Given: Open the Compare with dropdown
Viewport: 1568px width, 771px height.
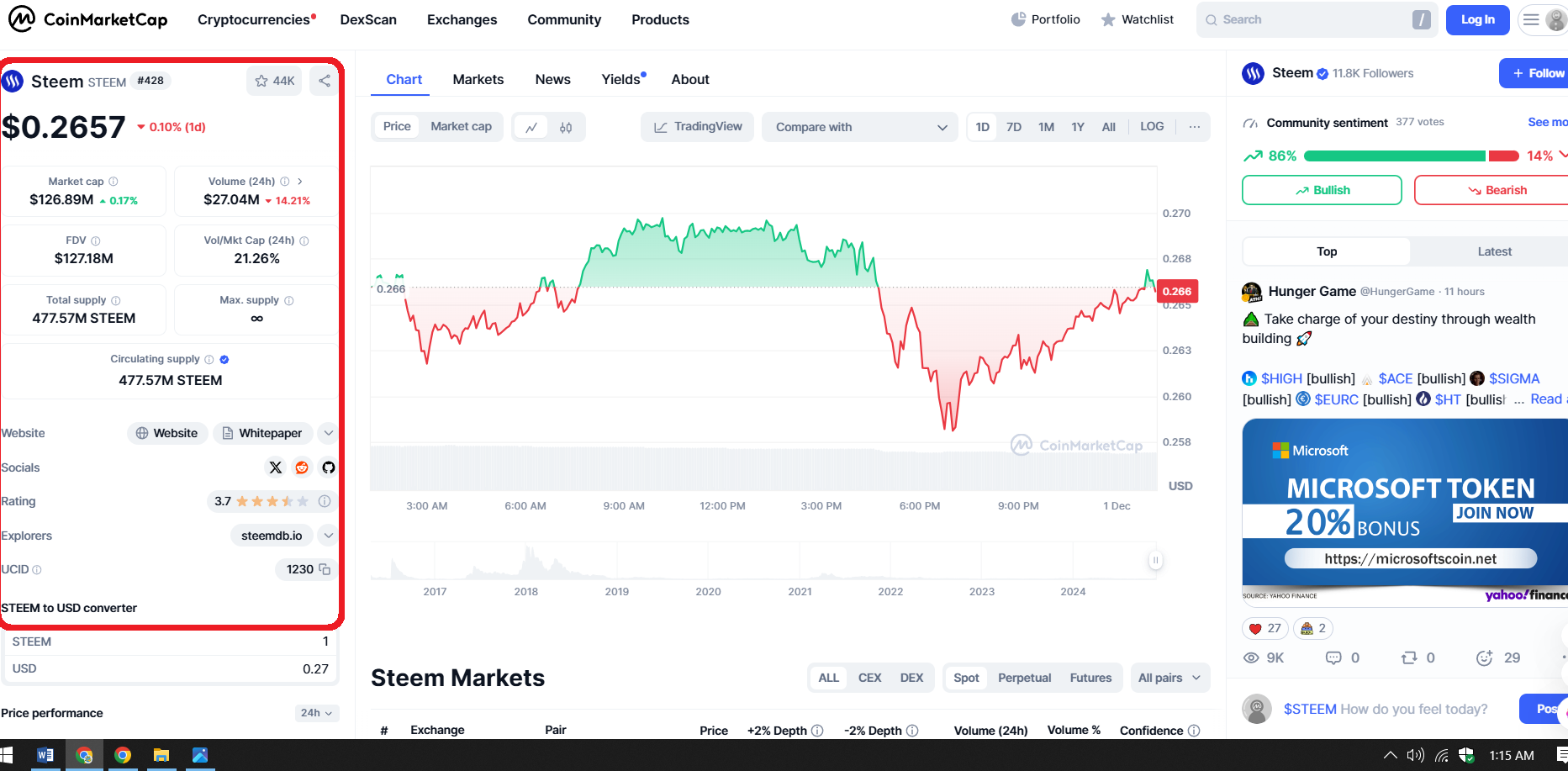Looking at the screenshot, I should tap(859, 127).
